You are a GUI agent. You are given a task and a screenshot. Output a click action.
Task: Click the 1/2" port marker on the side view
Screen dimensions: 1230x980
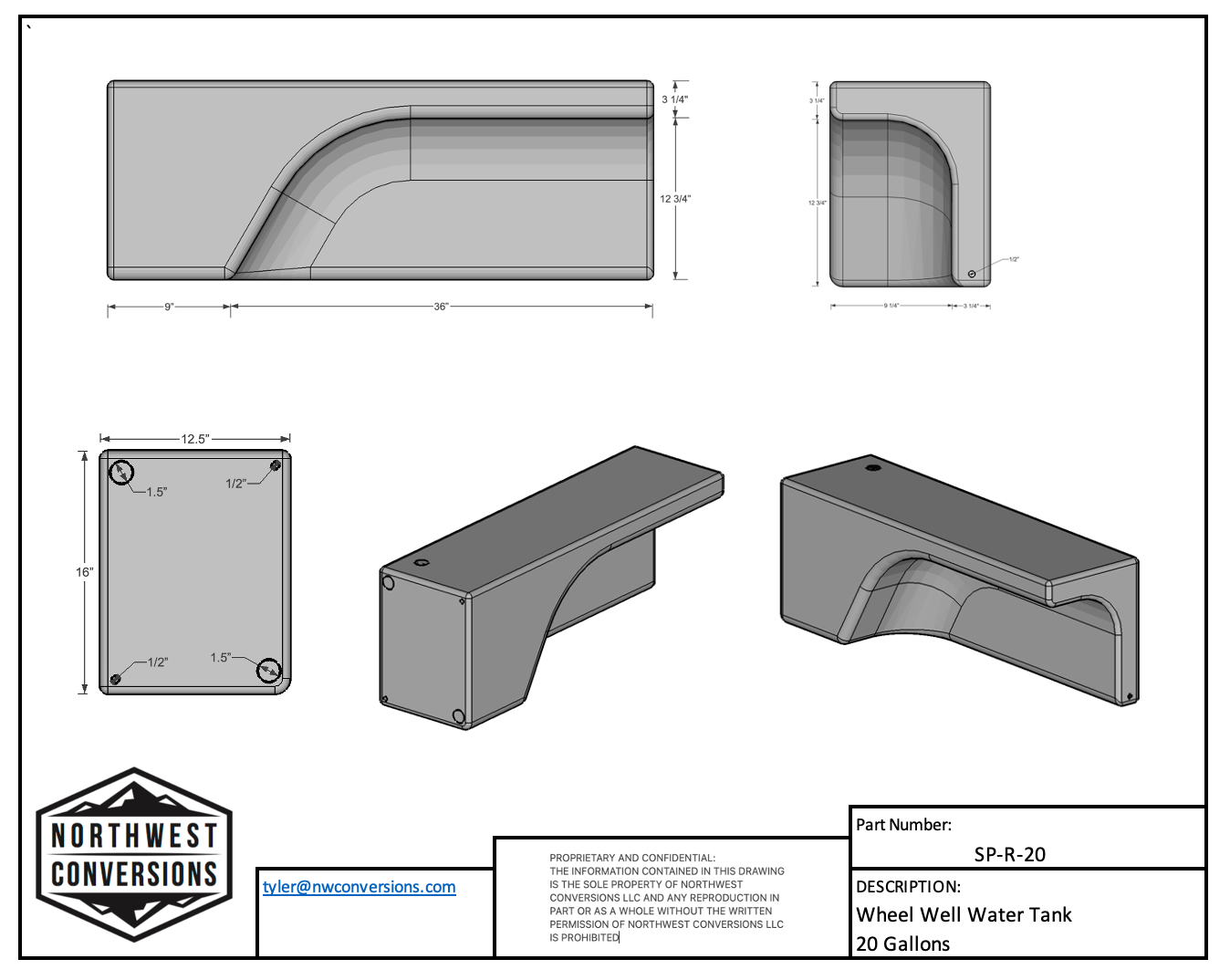click(x=973, y=273)
